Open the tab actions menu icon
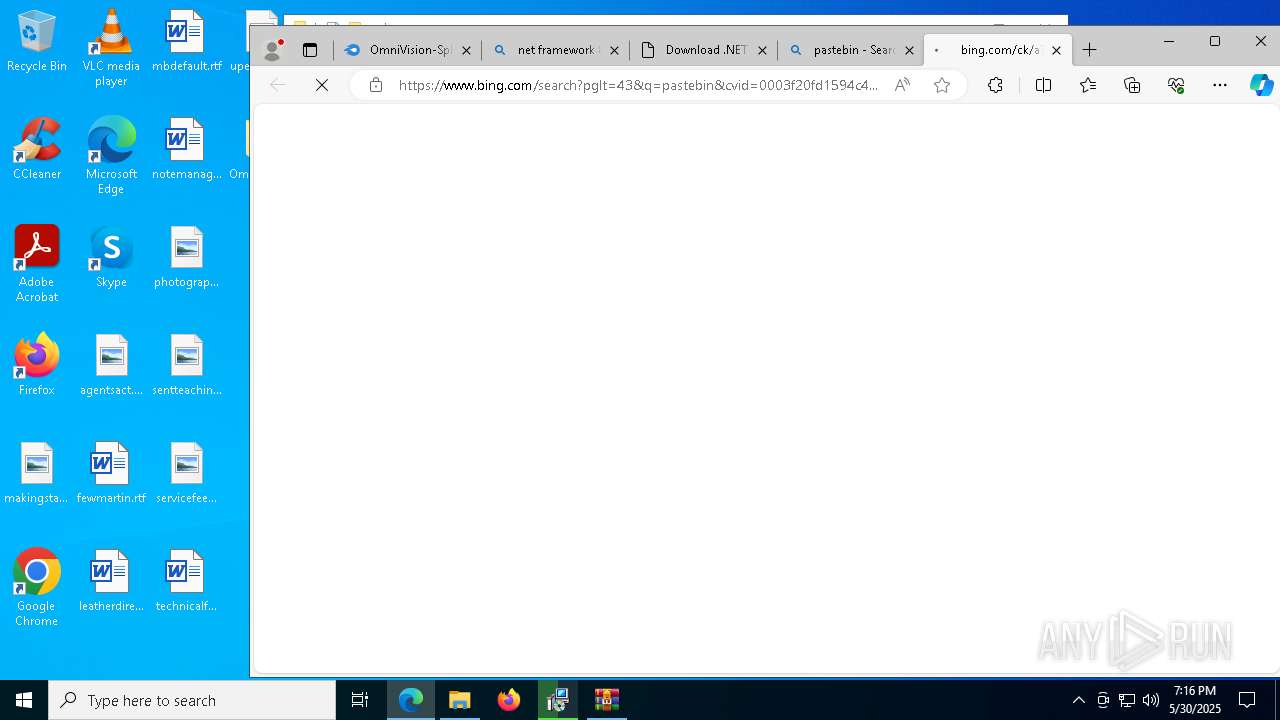The width and height of the screenshot is (1280, 720). [310, 50]
